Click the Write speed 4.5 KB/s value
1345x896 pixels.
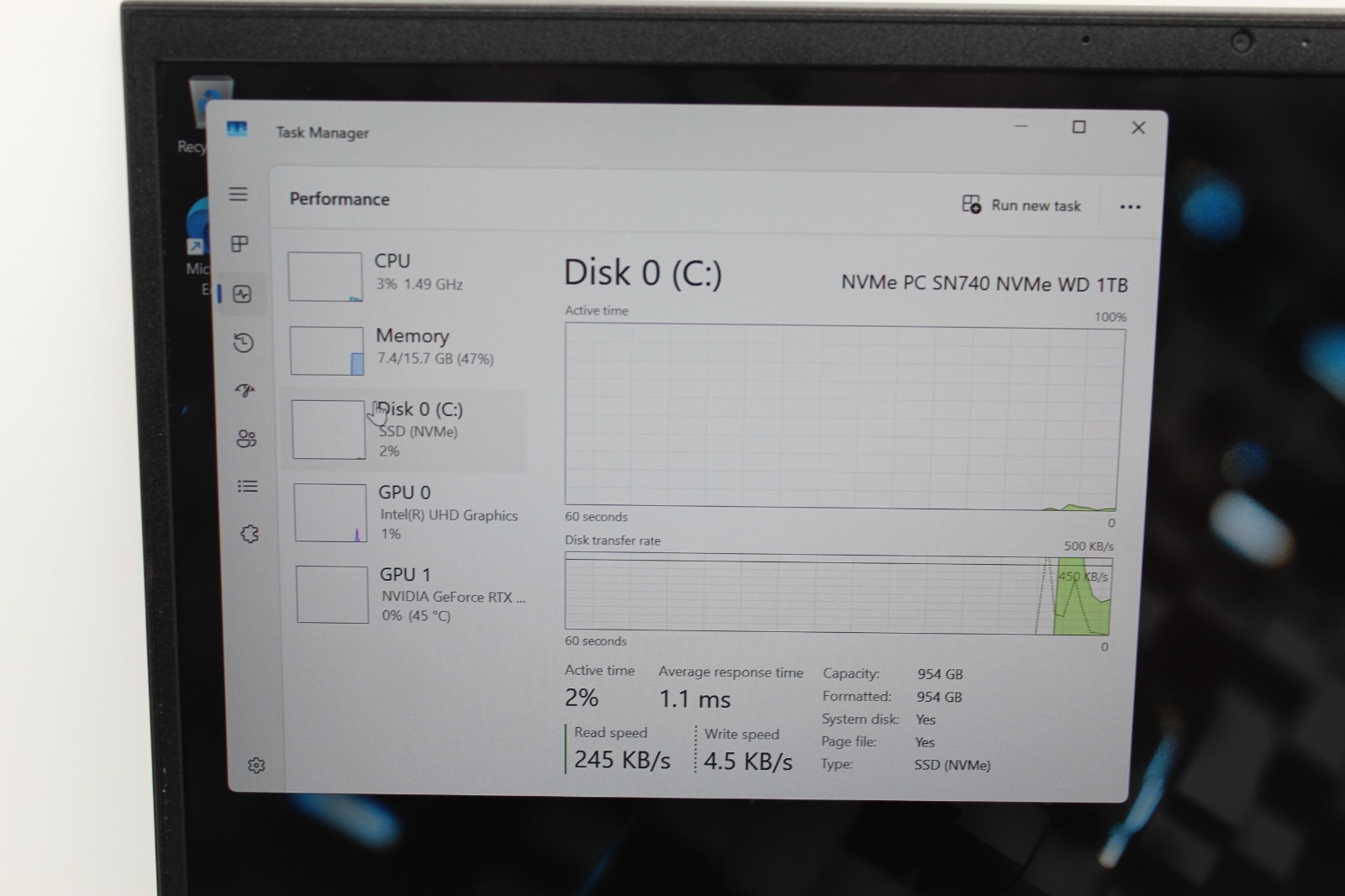748,762
